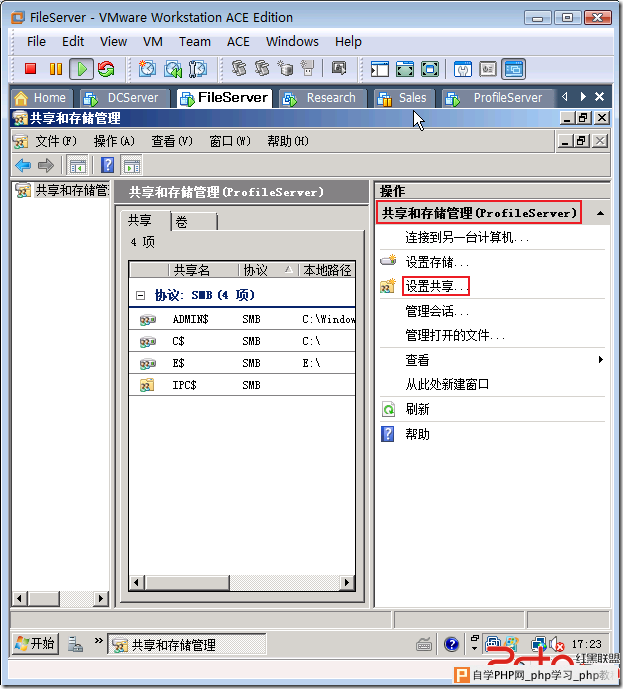Open the VMware File menu
Screen dimensions: 623x689
36,41
